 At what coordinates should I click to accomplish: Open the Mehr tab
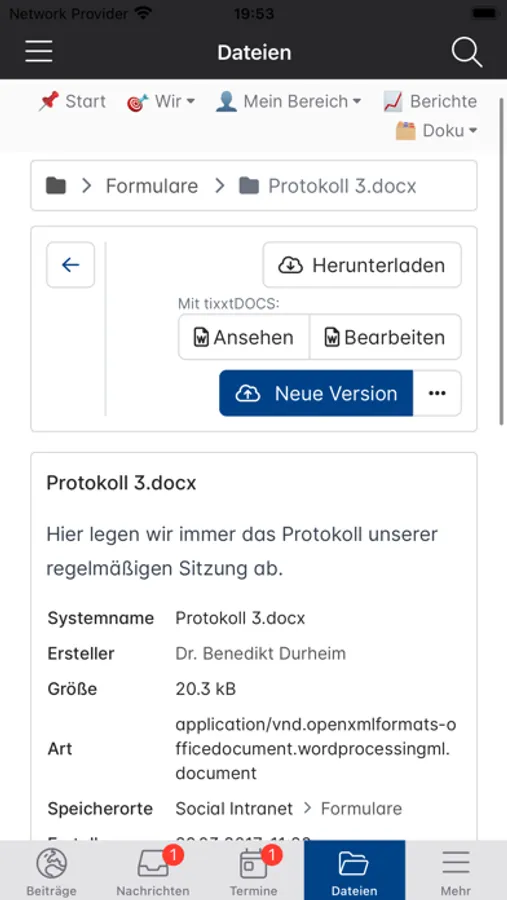click(455, 870)
